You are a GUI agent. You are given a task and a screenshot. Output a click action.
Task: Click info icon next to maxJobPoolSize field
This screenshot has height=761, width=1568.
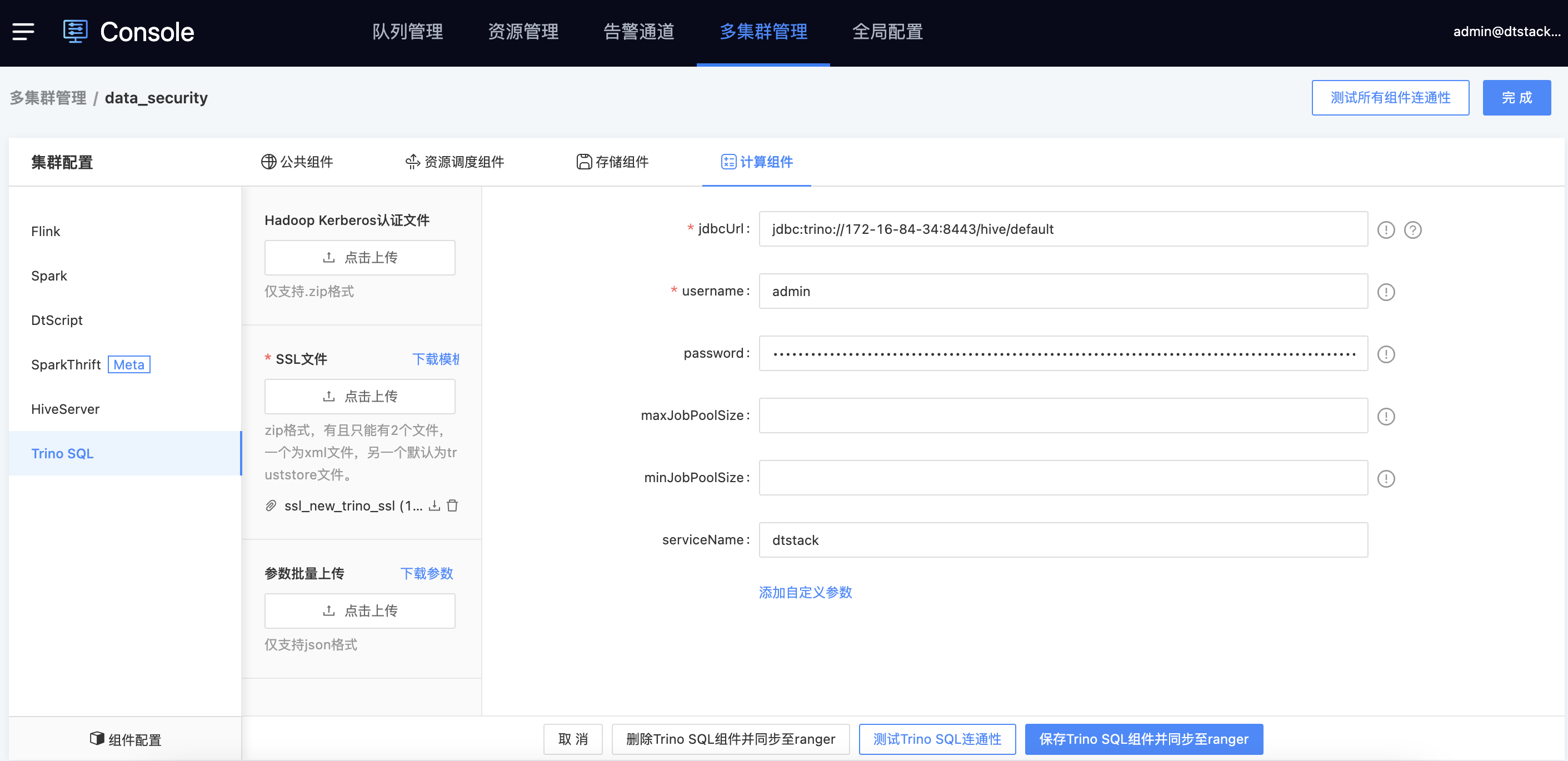coord(1386,417)
